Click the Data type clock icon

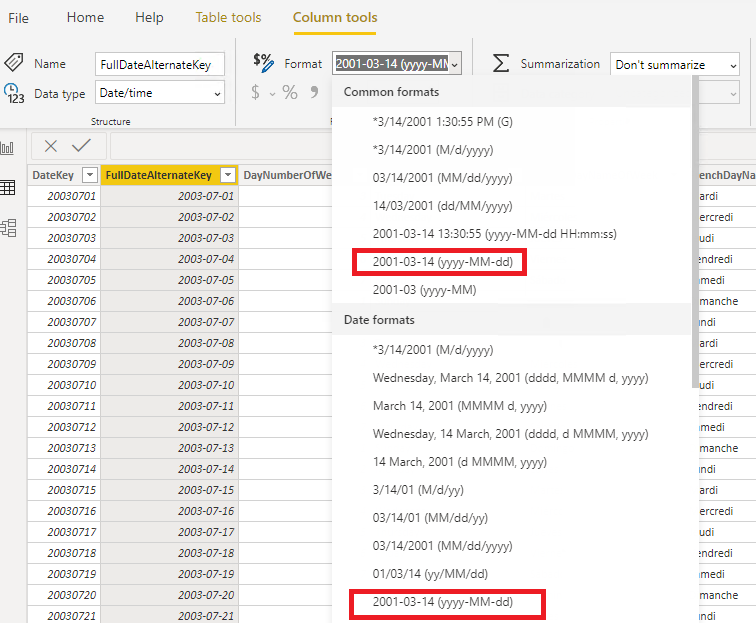pos(14,94)
